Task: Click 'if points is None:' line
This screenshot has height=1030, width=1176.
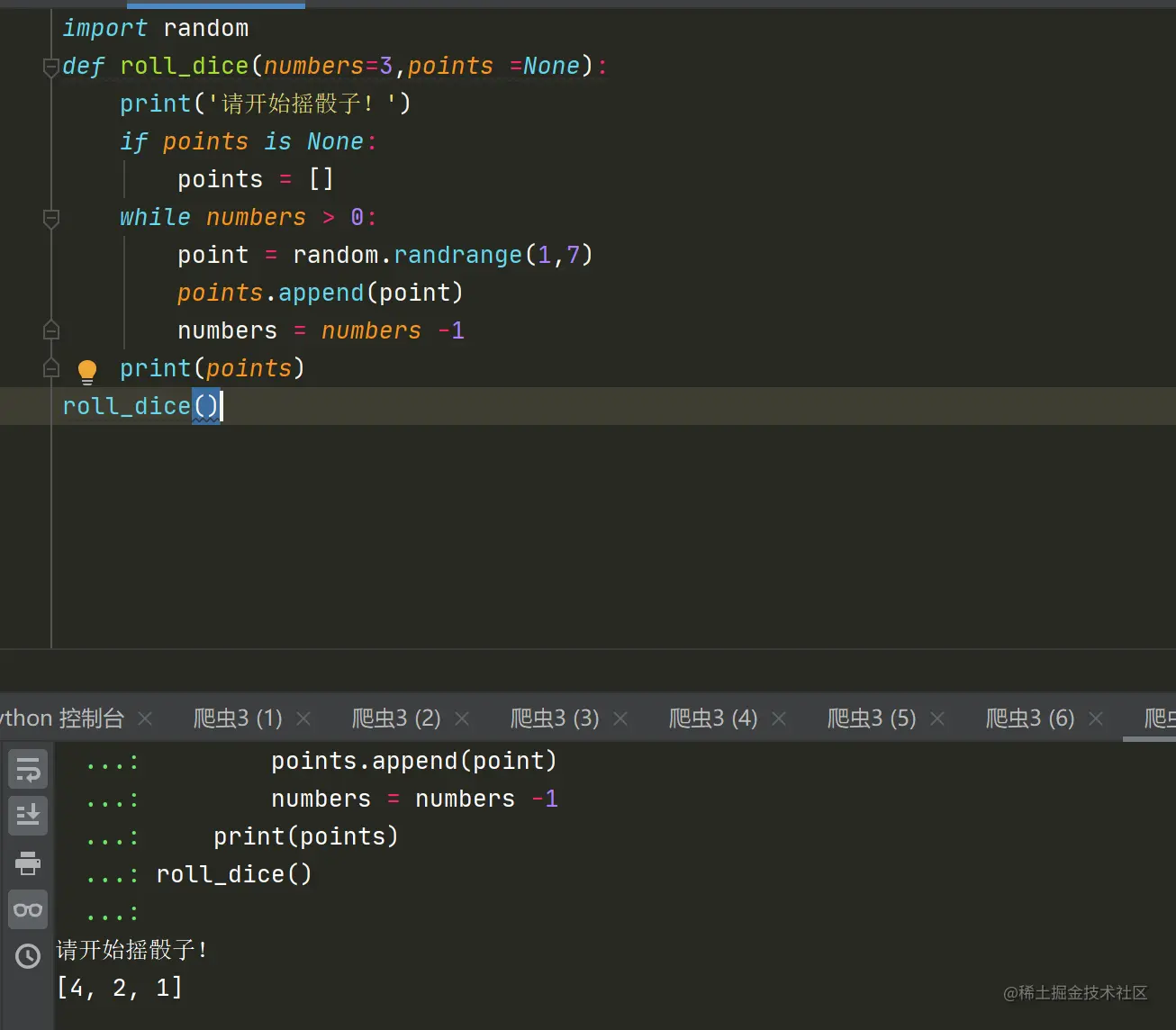Action: 249,142
